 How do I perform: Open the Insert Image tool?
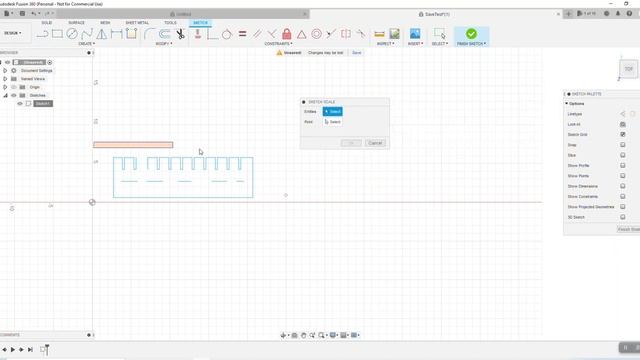[415, 34]
